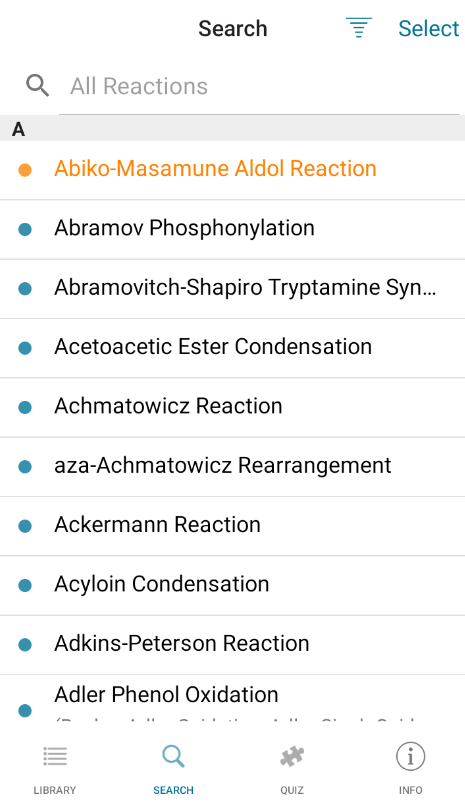Tap the Search tab magnifier icon
This screenshot has width=465, height=802.
(x=173, y=756)
